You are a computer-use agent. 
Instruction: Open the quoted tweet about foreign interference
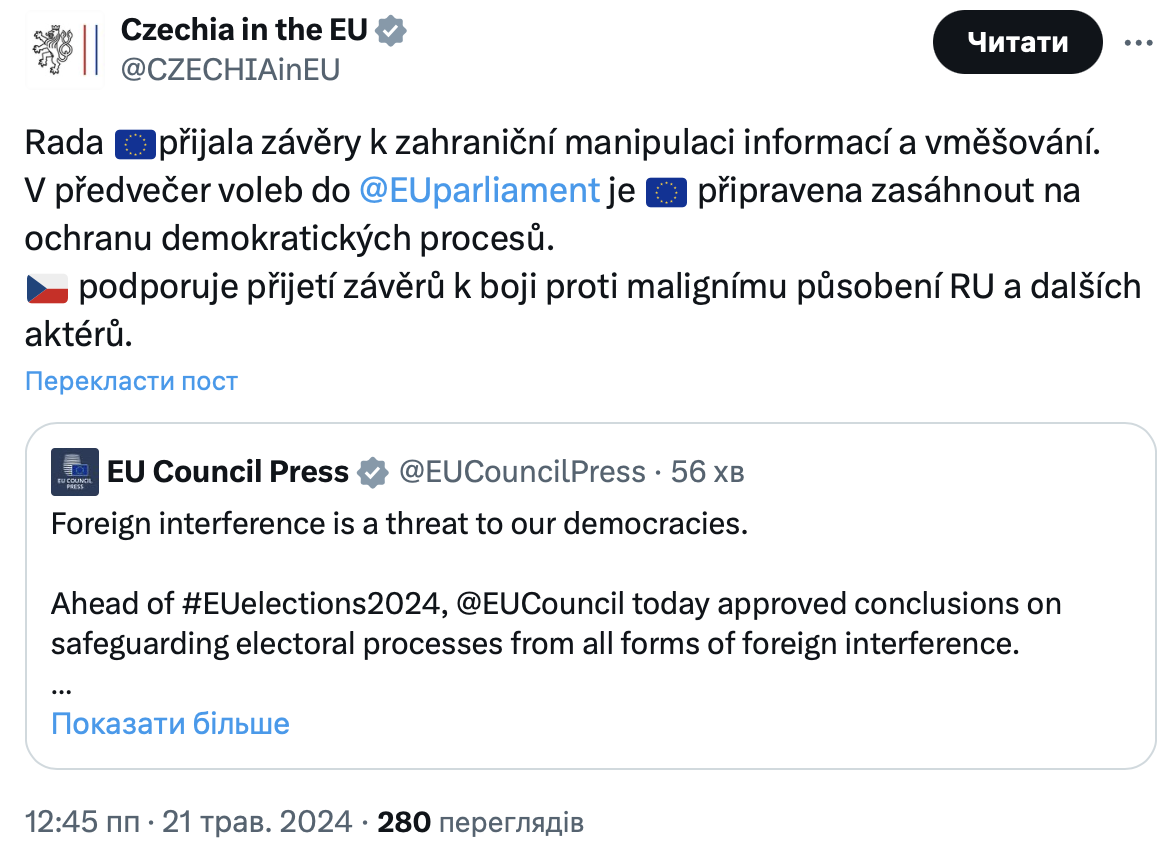(x=591, y=596)
